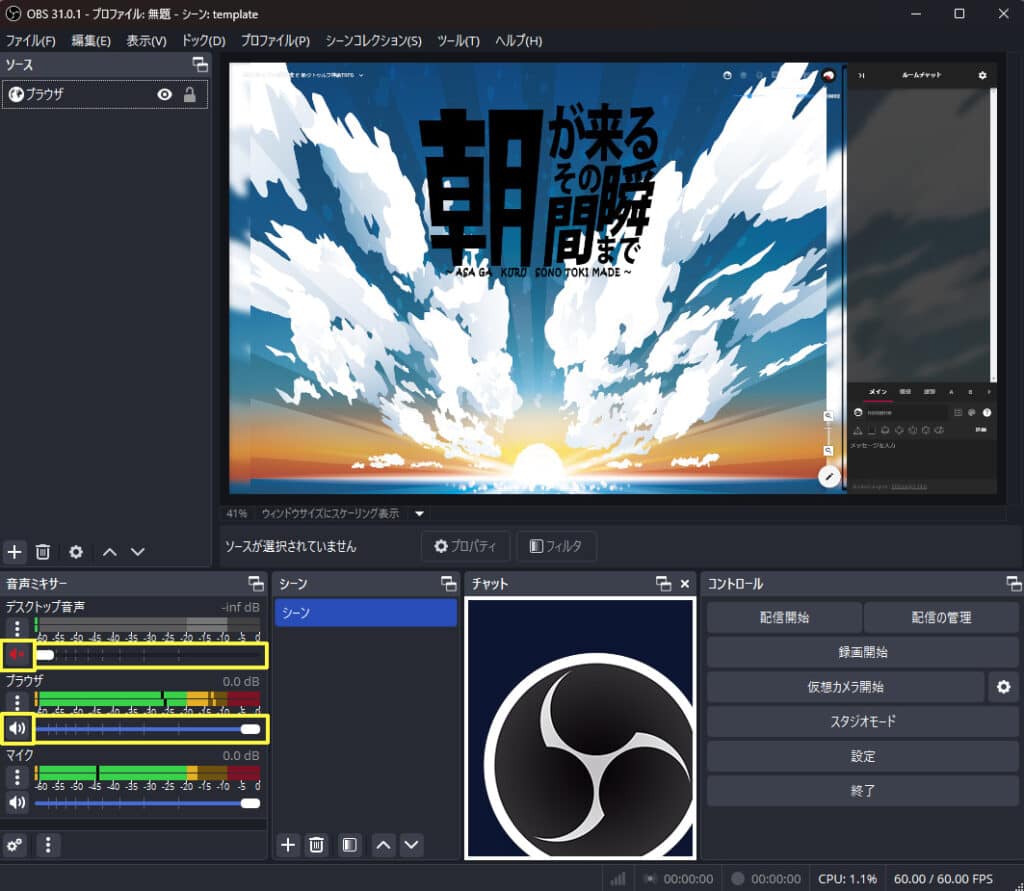Add a new source with the plus icon
Screen dimensions: 1024x891
[15, 551]
